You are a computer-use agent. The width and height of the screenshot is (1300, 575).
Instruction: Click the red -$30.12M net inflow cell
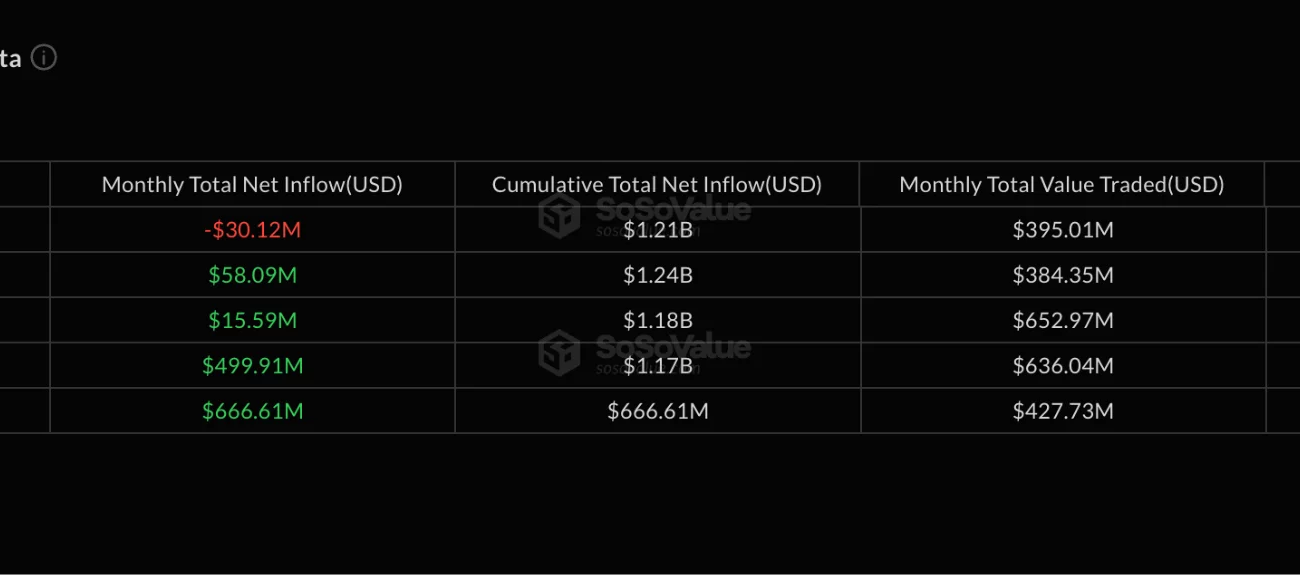252,230
